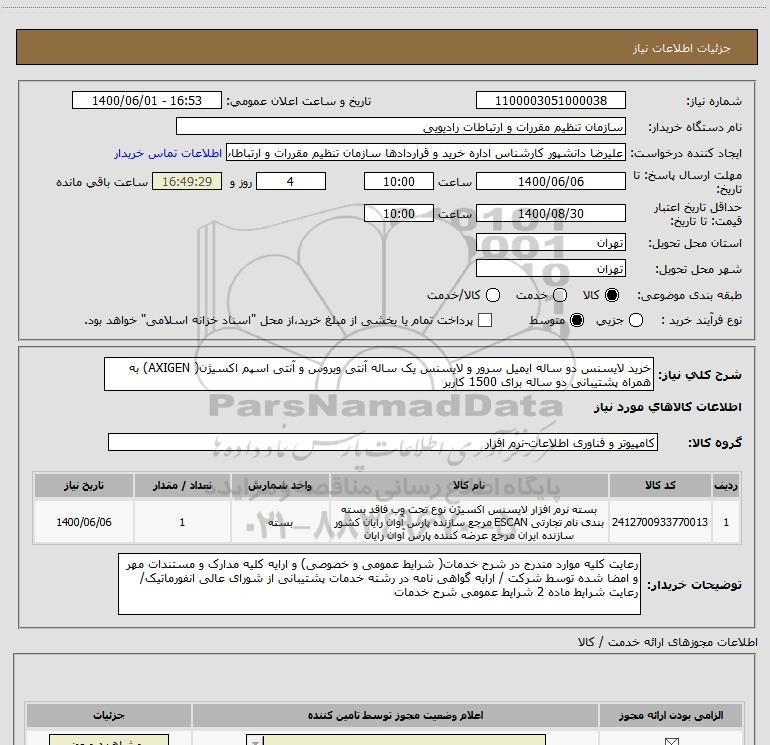Select the کالا radio button

point(612,295)
